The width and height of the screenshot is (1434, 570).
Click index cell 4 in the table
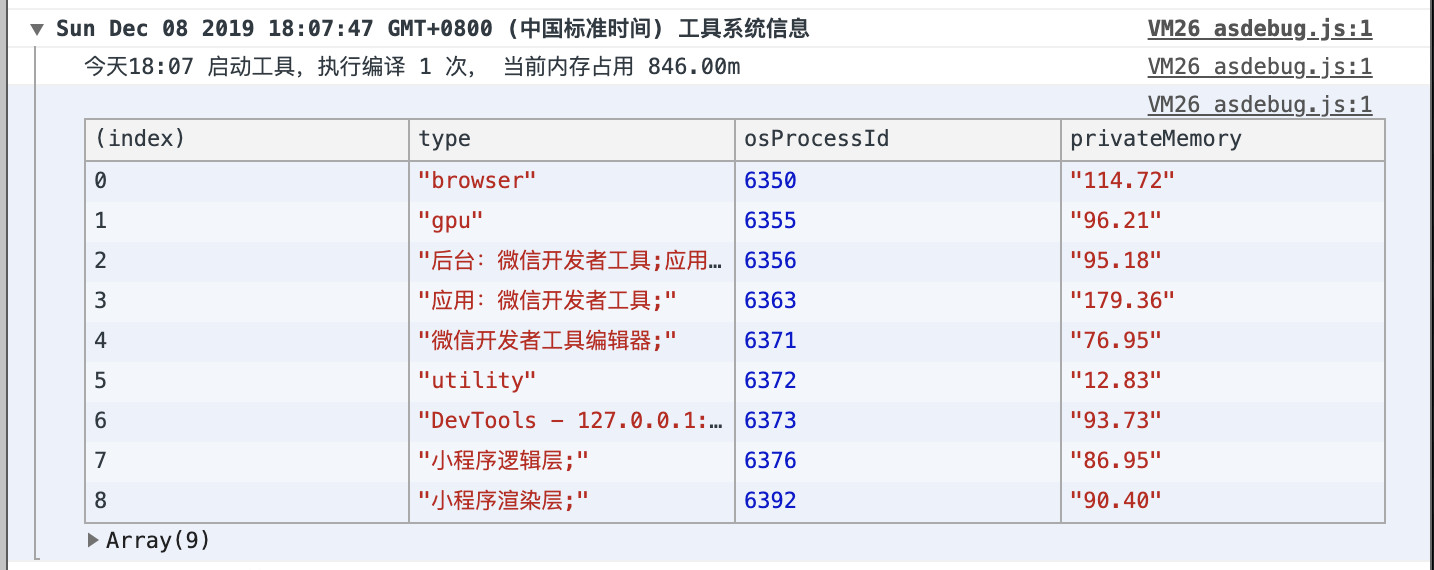click(248, 341)
